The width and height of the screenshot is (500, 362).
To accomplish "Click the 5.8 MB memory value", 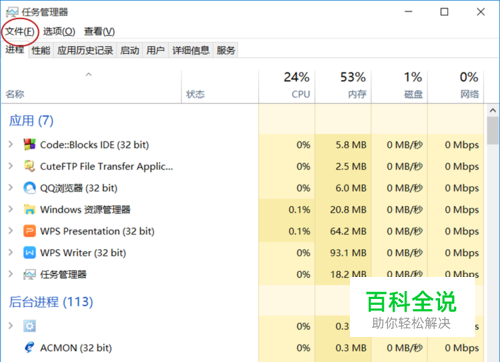I will click(x=351, y=145).
